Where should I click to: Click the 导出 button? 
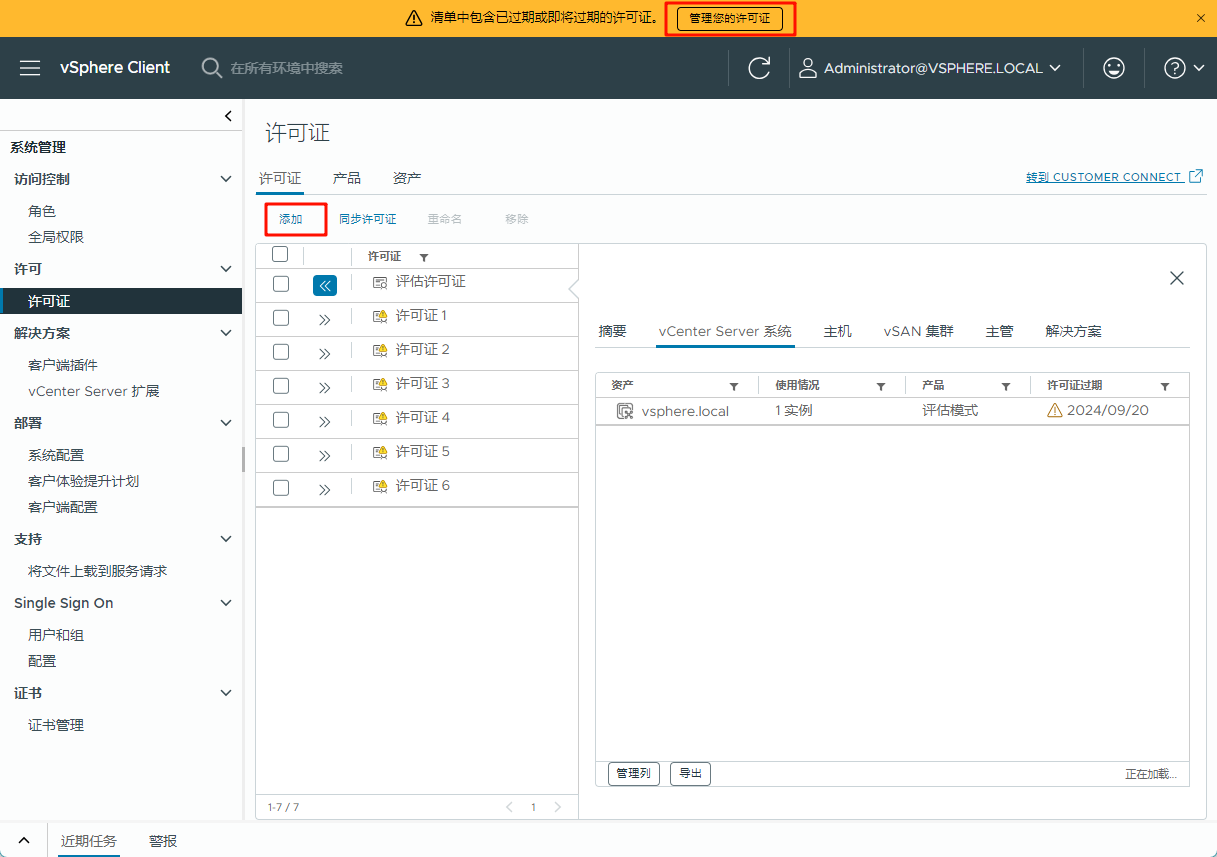[690, 773]
